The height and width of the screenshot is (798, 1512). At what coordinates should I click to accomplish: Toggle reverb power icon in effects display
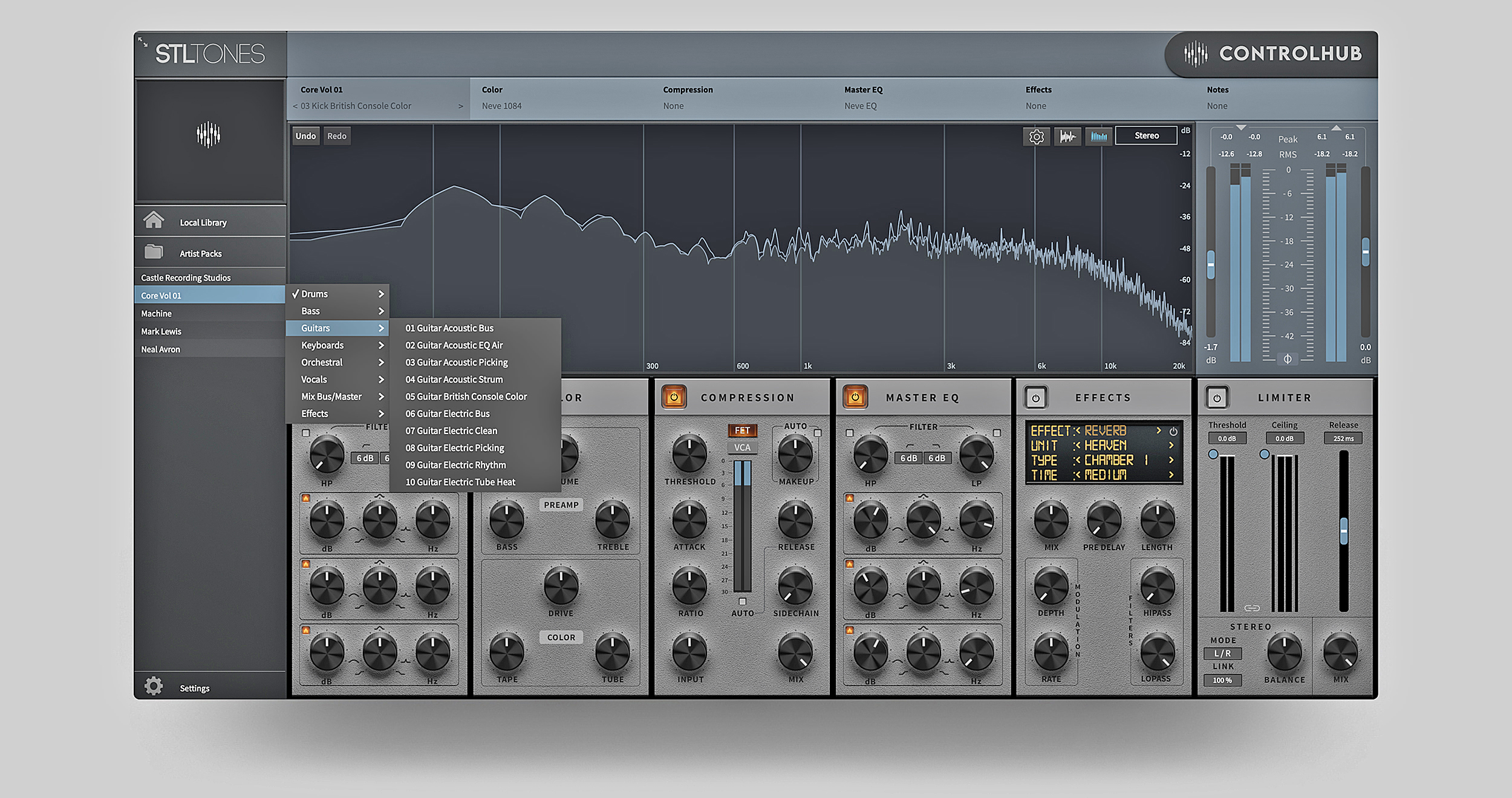click(1173, 431)
